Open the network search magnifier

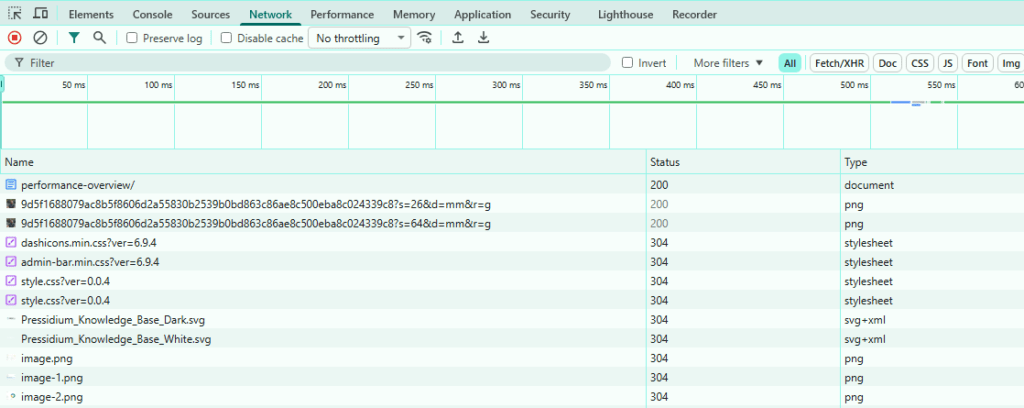pyautogui.click(x=99, y=38)
